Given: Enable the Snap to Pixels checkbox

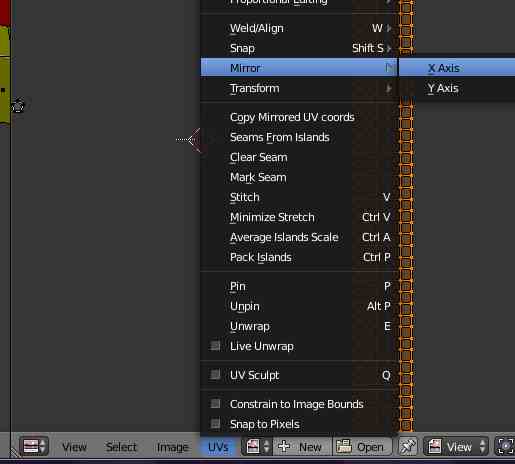Looking at the screenshot, I should pos(215,424).
